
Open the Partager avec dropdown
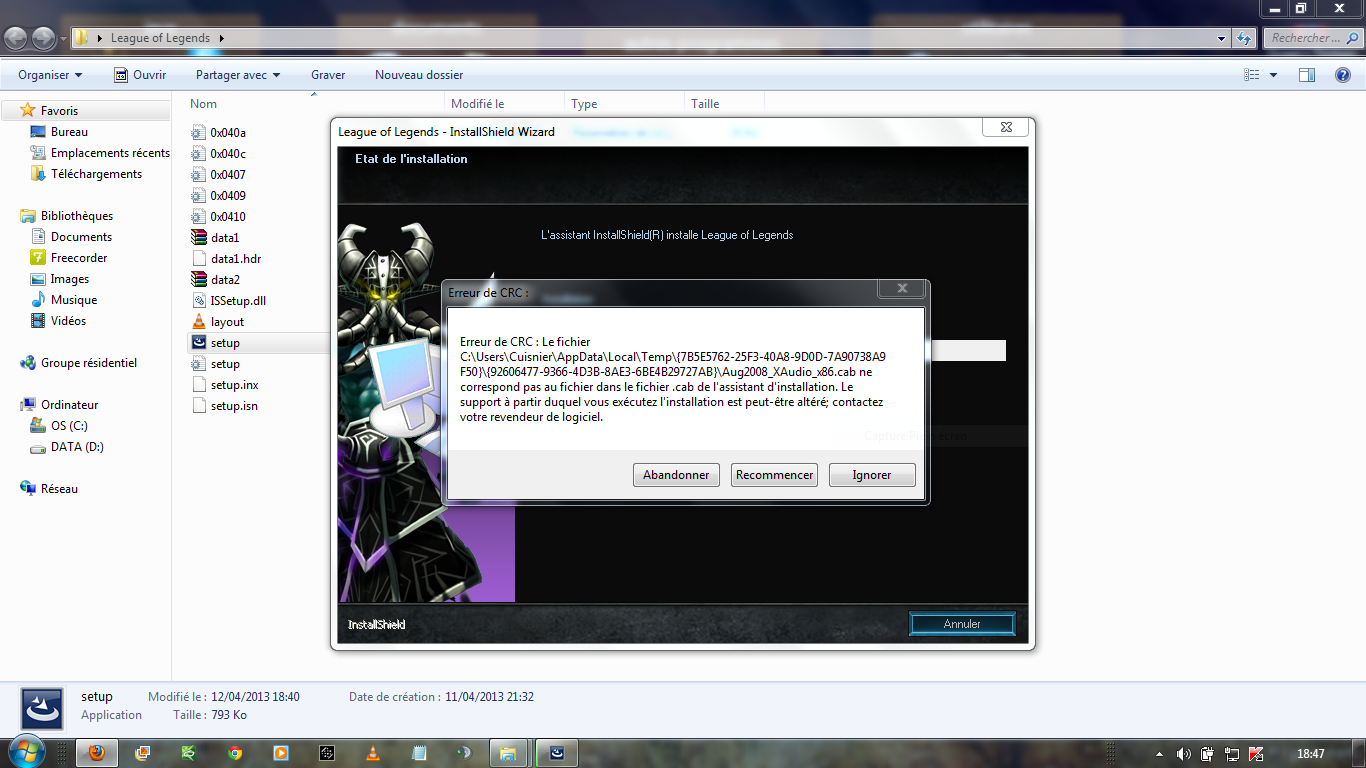[x=238, y=75]
